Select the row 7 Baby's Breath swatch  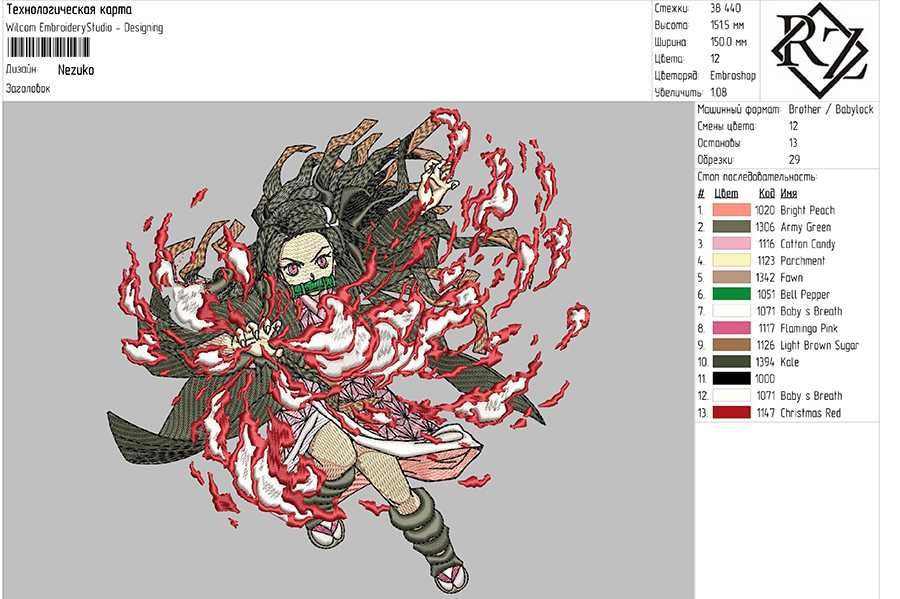point(731,311)
